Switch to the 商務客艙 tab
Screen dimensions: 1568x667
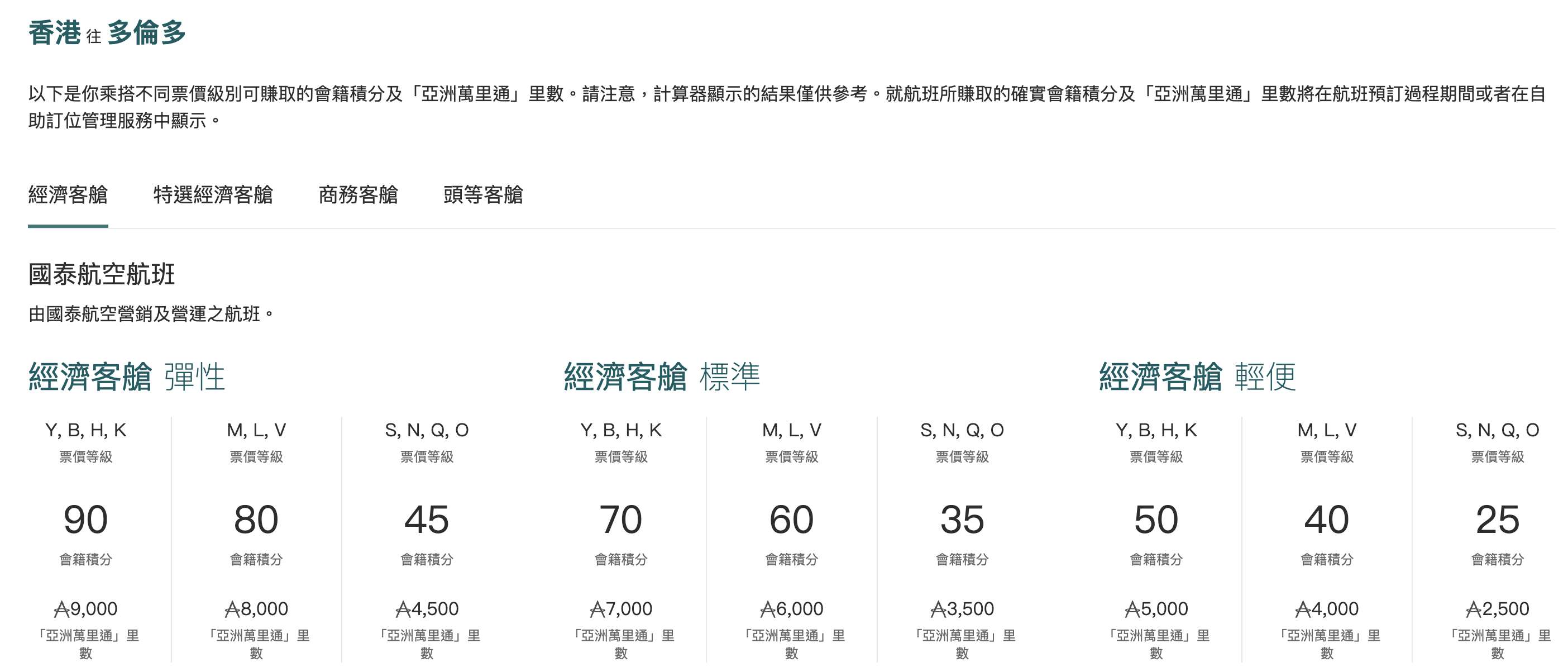click(359, 196)
